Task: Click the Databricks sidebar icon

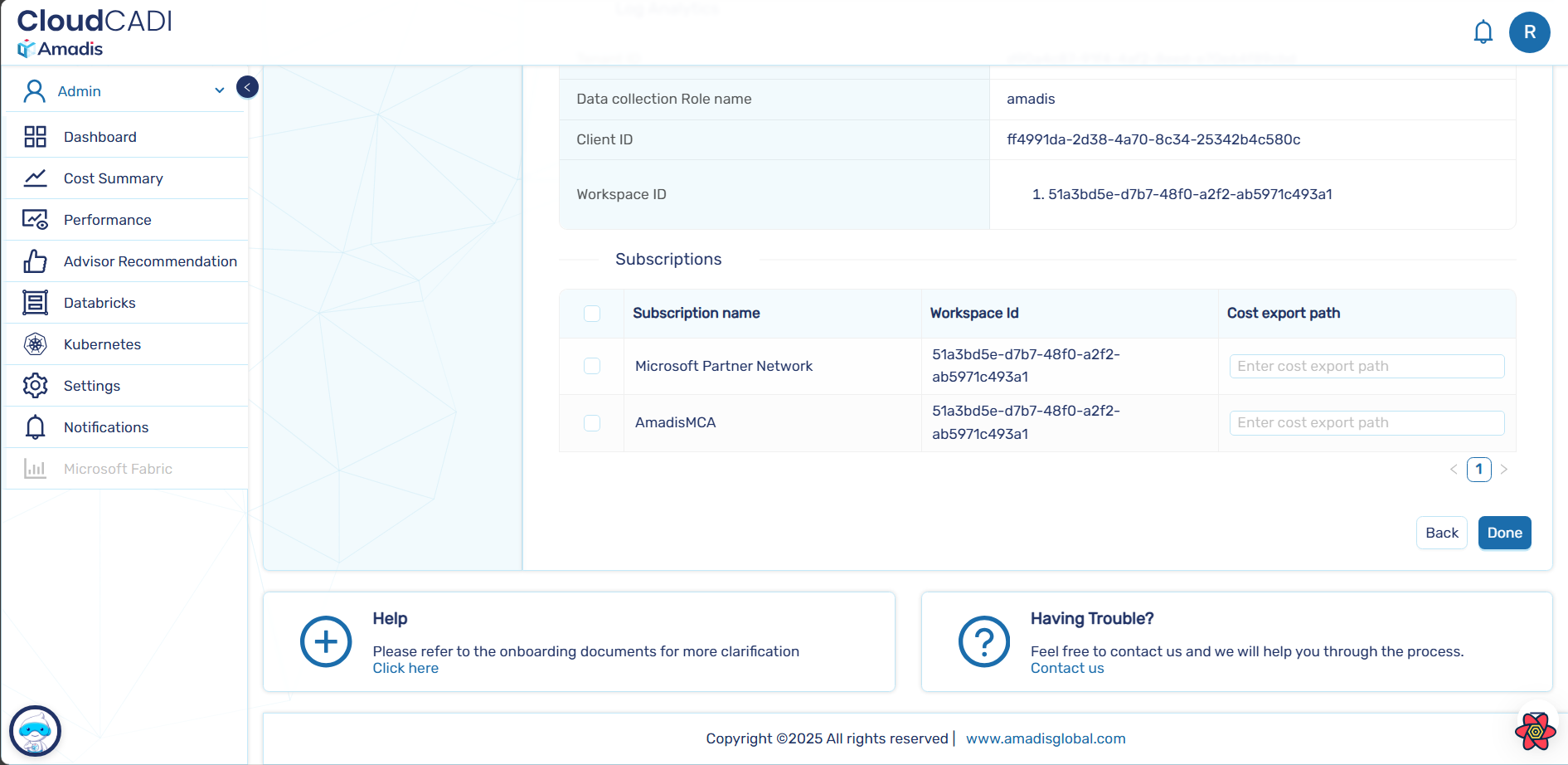Action: click(35, 303)
